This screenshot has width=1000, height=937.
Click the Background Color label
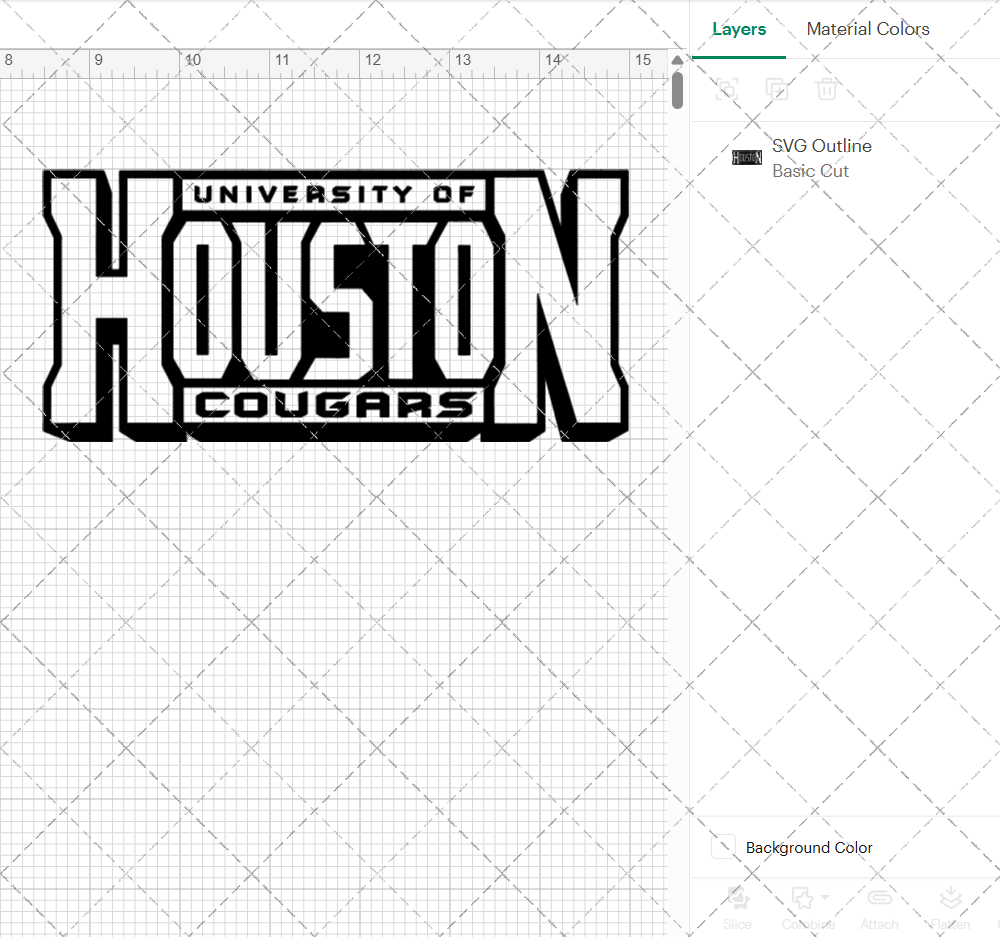(809, 848)
